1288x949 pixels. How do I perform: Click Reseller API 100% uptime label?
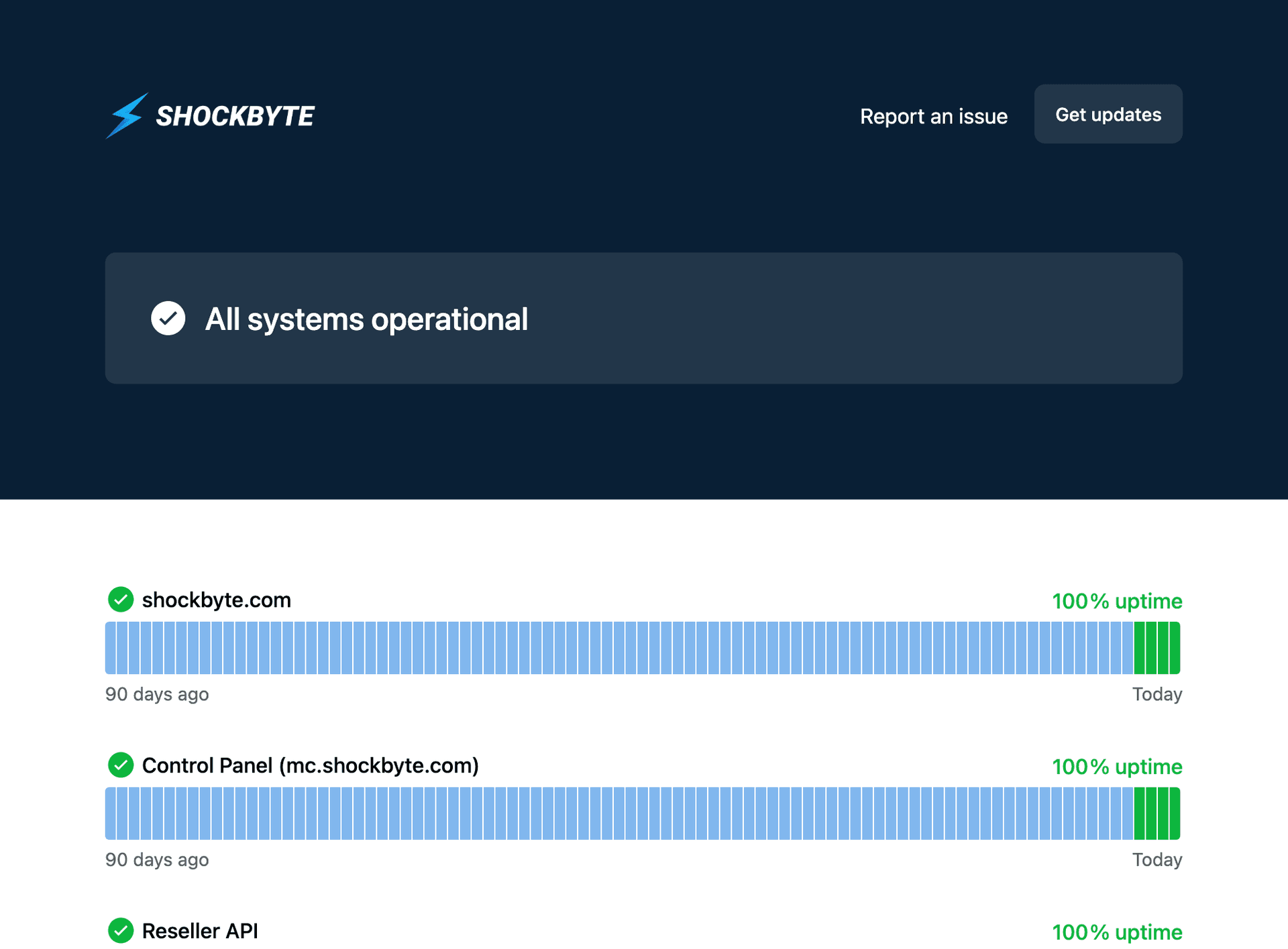pyautogui.click(x=1117, y=932)
